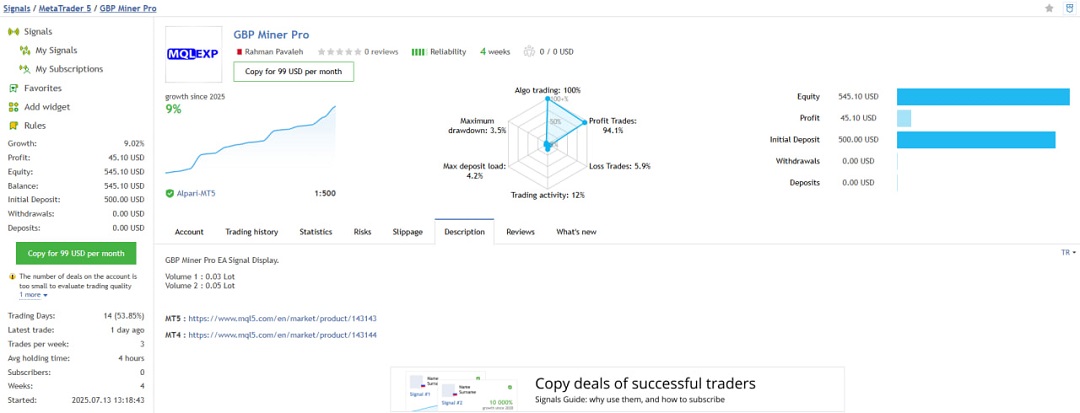Add signal to favorites with star icon
This screenshot has width=1080, height=413.
[1049, 8]
